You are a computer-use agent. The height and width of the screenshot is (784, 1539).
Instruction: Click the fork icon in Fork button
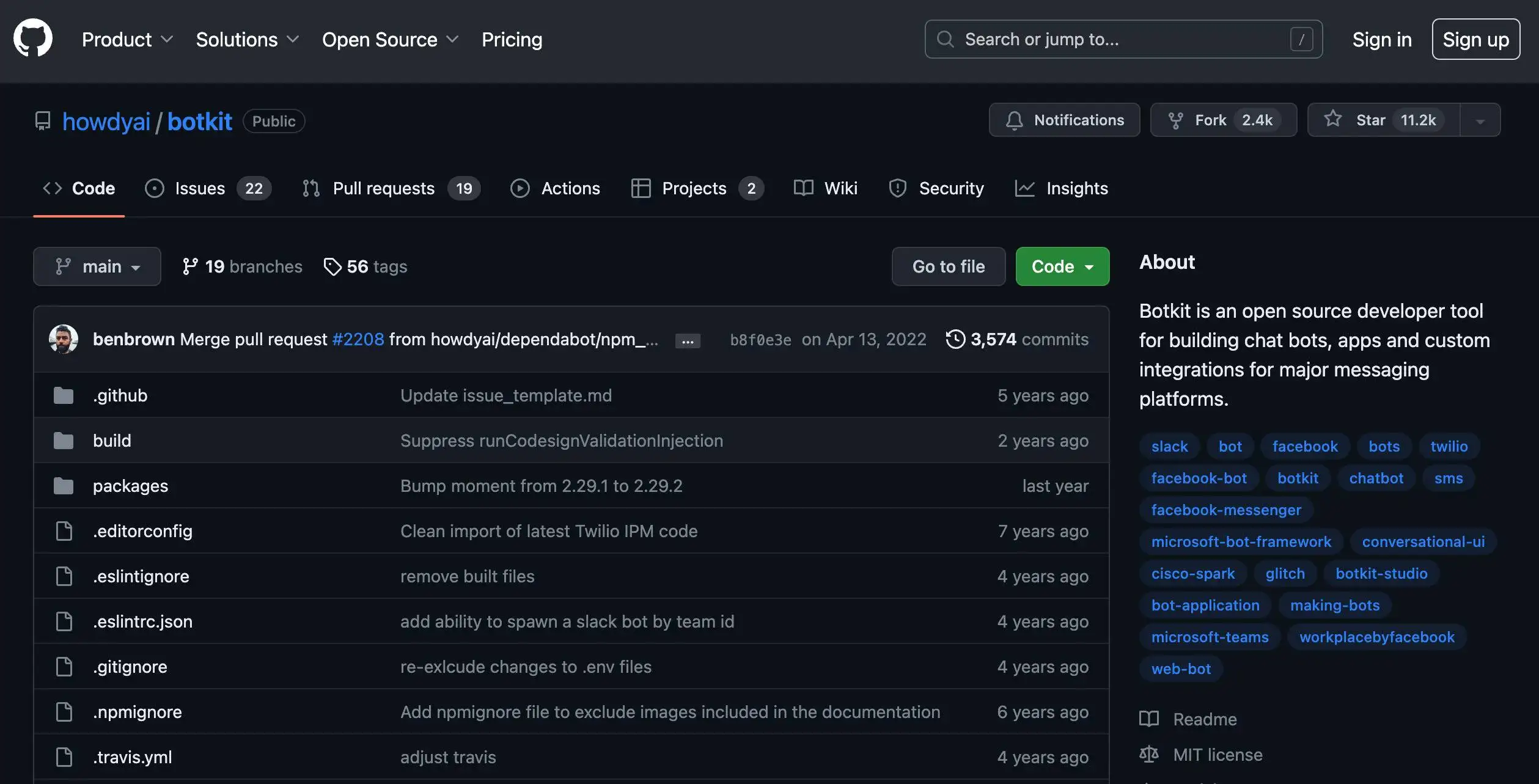[x=1175, y=120]
